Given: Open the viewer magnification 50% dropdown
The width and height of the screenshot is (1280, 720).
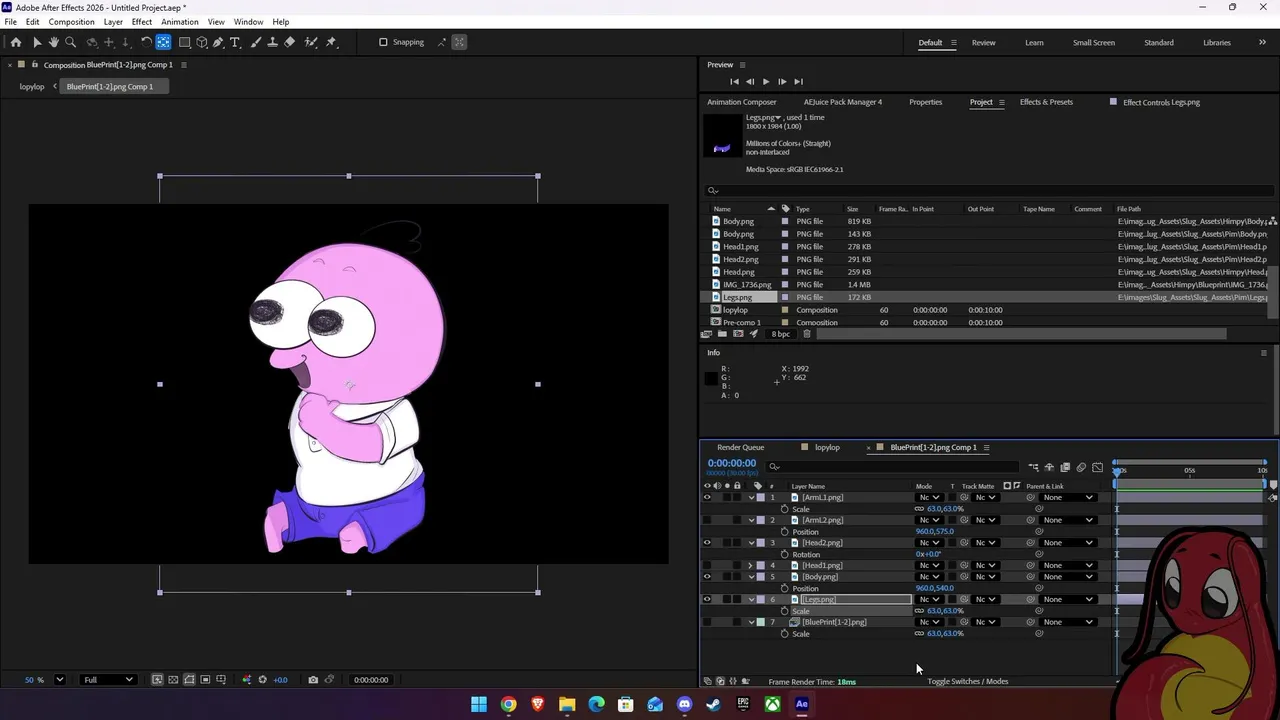Looking at the screenshot, I should (x=59, y=680).
